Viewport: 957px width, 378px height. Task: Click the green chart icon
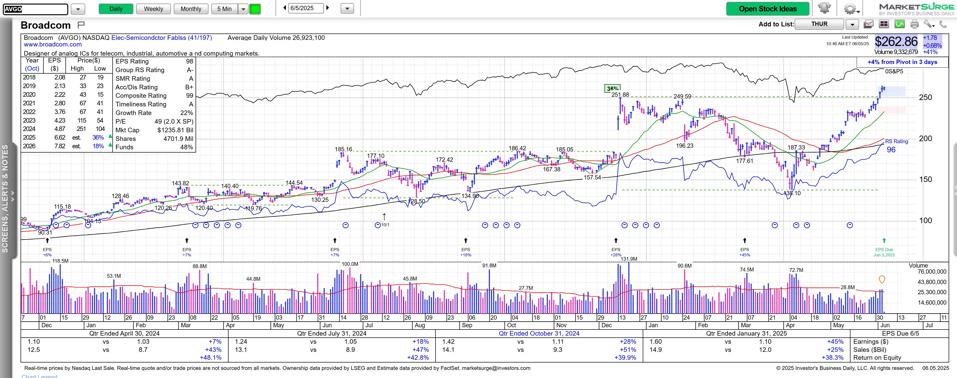click(x=900, y=24)
